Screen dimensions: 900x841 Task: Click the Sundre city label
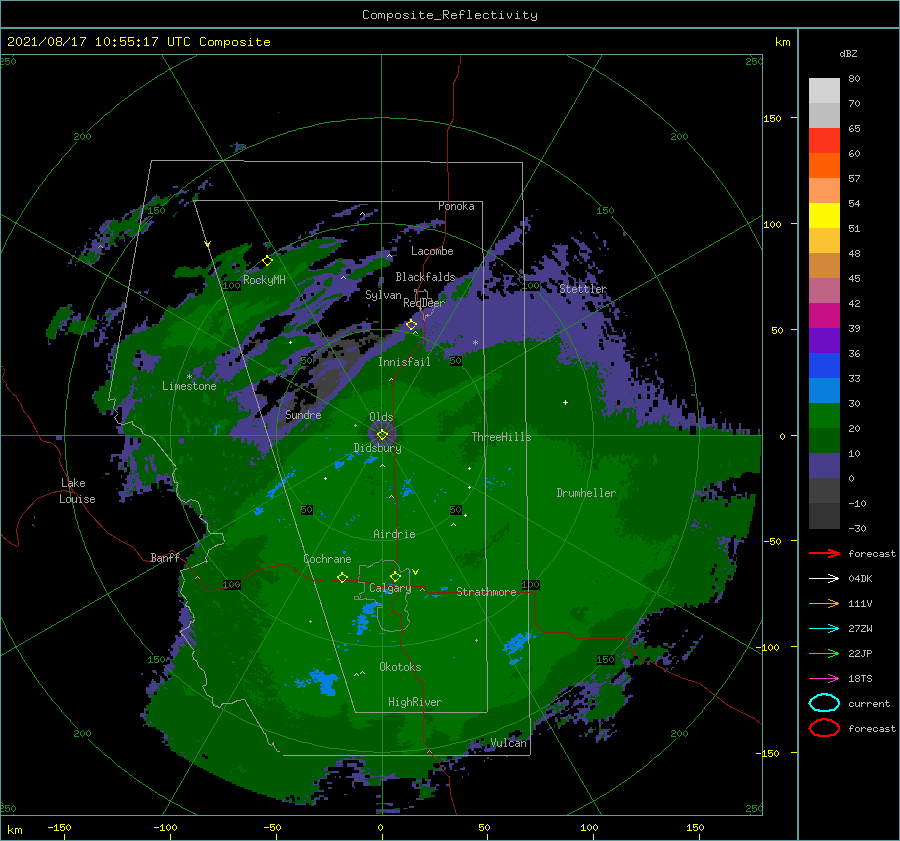303,415
